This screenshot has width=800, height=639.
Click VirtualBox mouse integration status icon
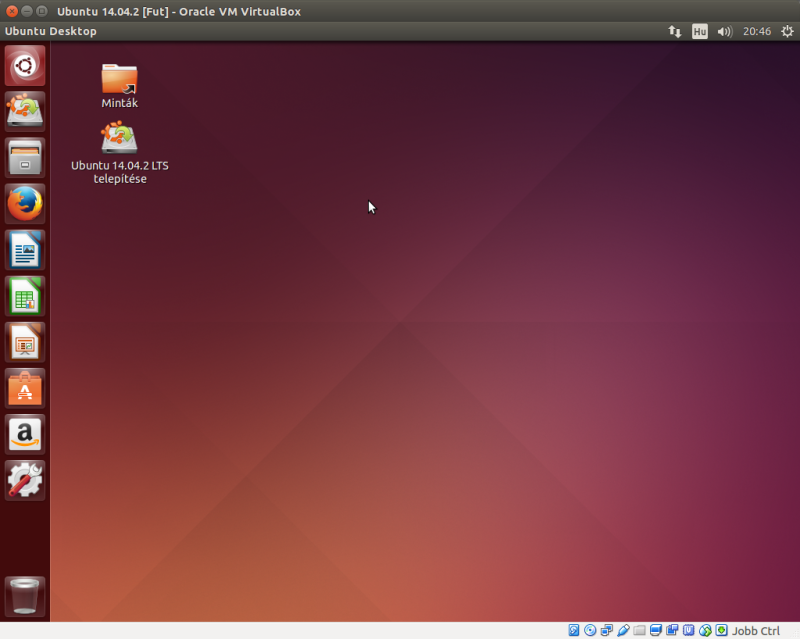tap(705, 630)
